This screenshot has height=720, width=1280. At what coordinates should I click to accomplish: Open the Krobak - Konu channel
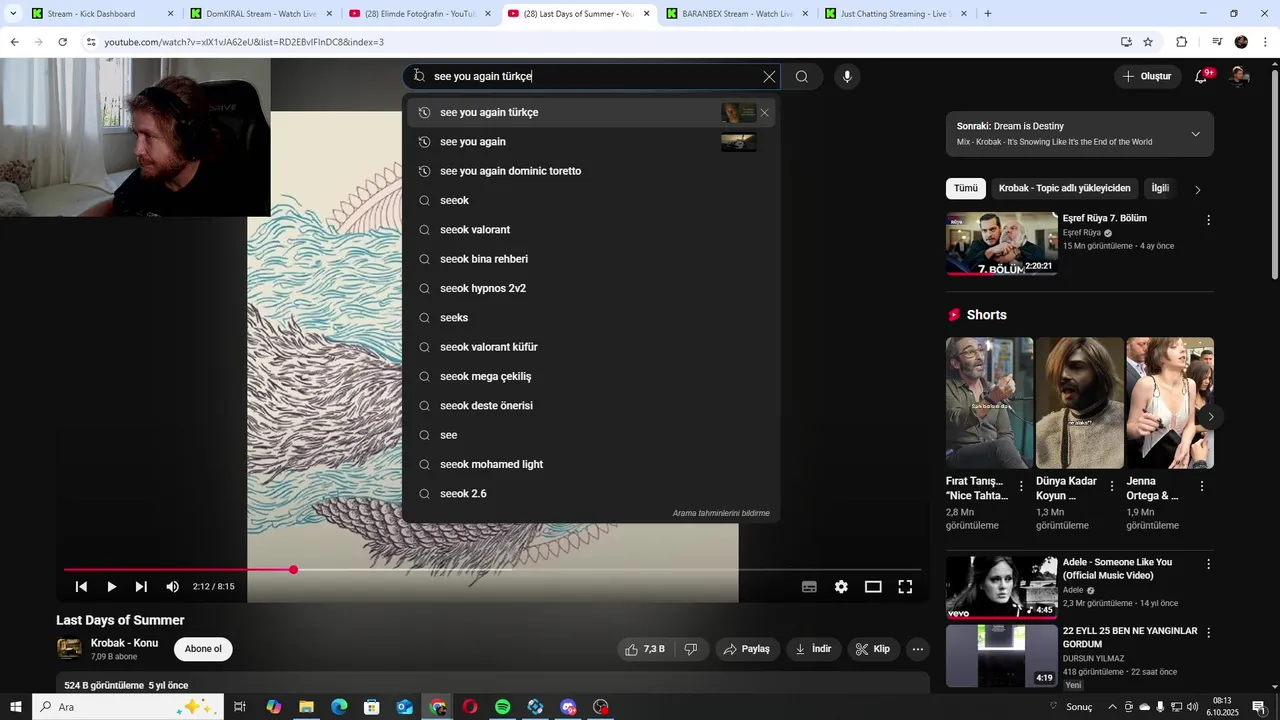[124, 643]
